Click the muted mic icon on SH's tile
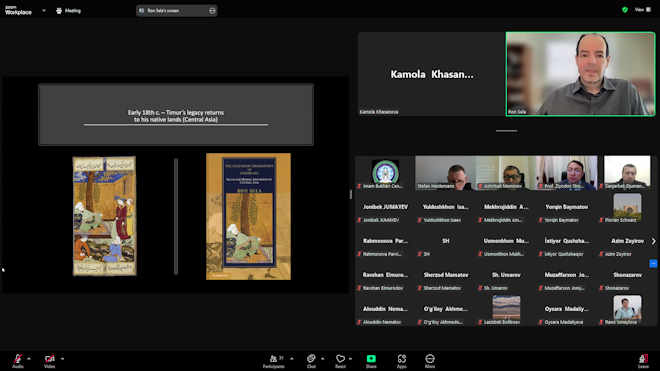Screen dimensions: 660x371 click(x=420, y=254)
